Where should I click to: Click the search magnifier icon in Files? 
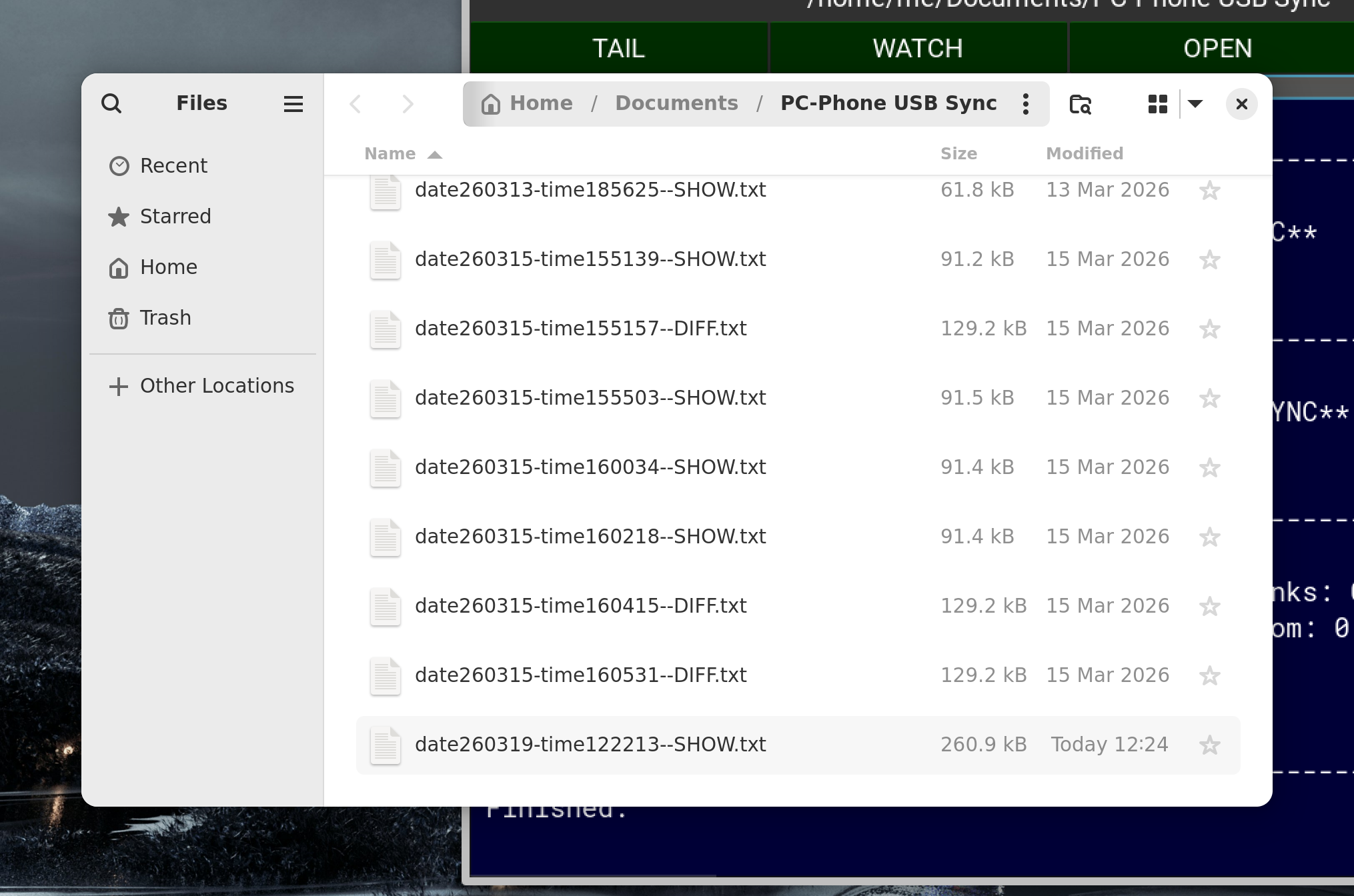[111, 103]
